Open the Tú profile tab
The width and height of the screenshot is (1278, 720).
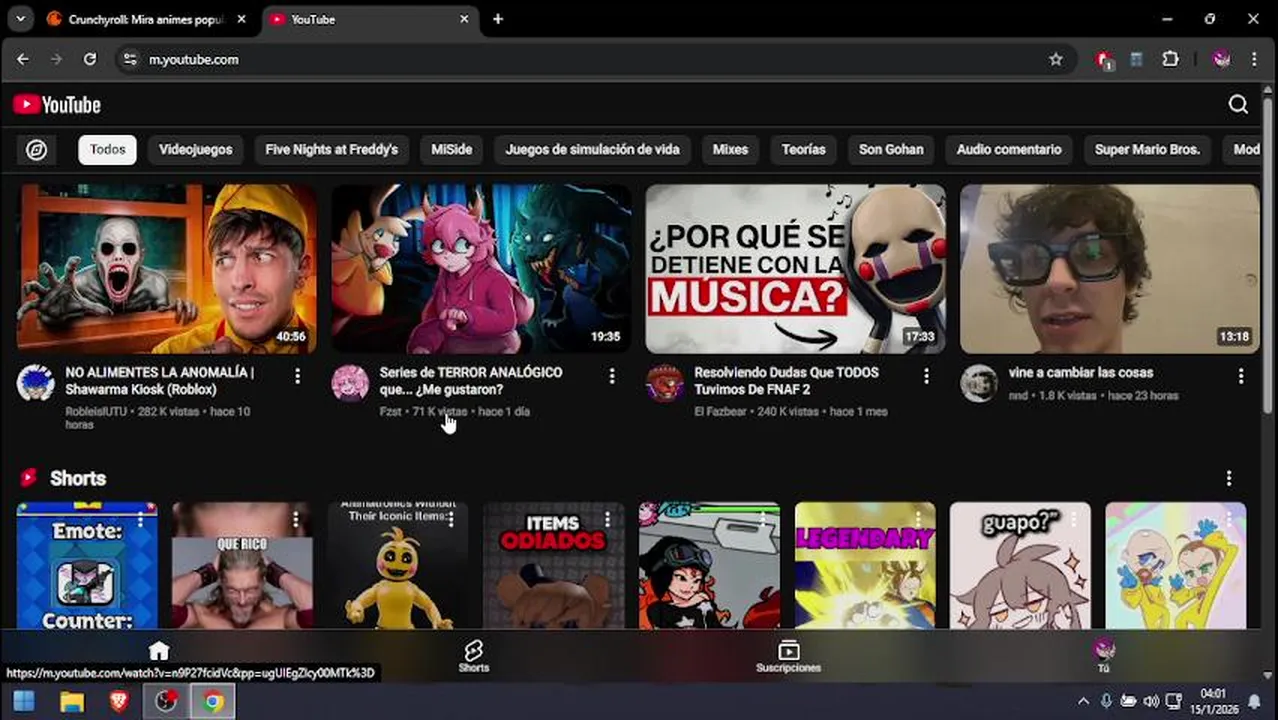coord(1104,657)
